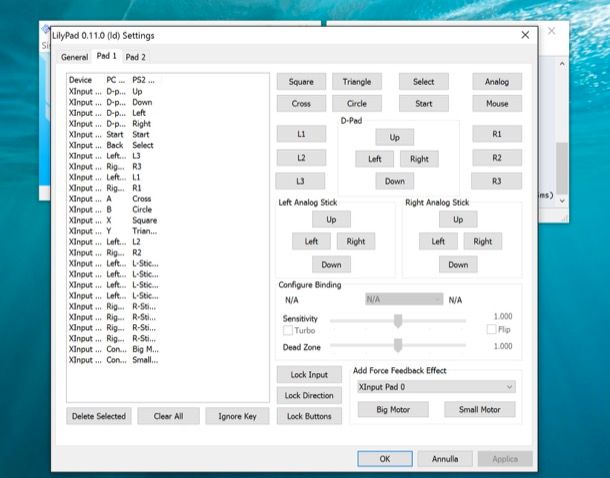Cancel with the Annulla button
610x478 pixels.
445,459
